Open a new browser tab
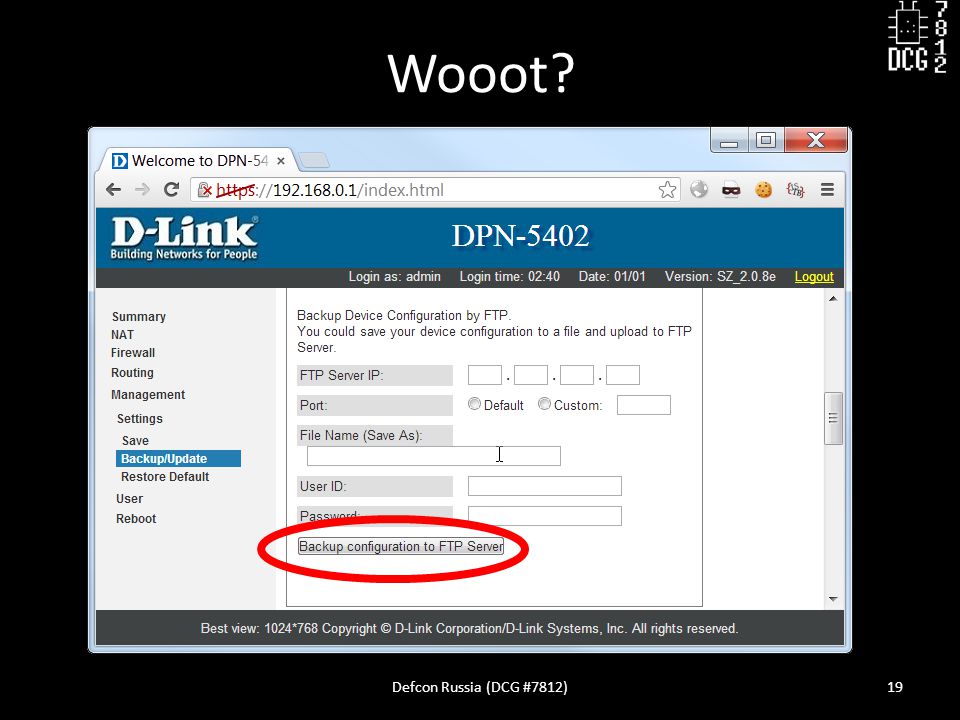 point(315,160)
